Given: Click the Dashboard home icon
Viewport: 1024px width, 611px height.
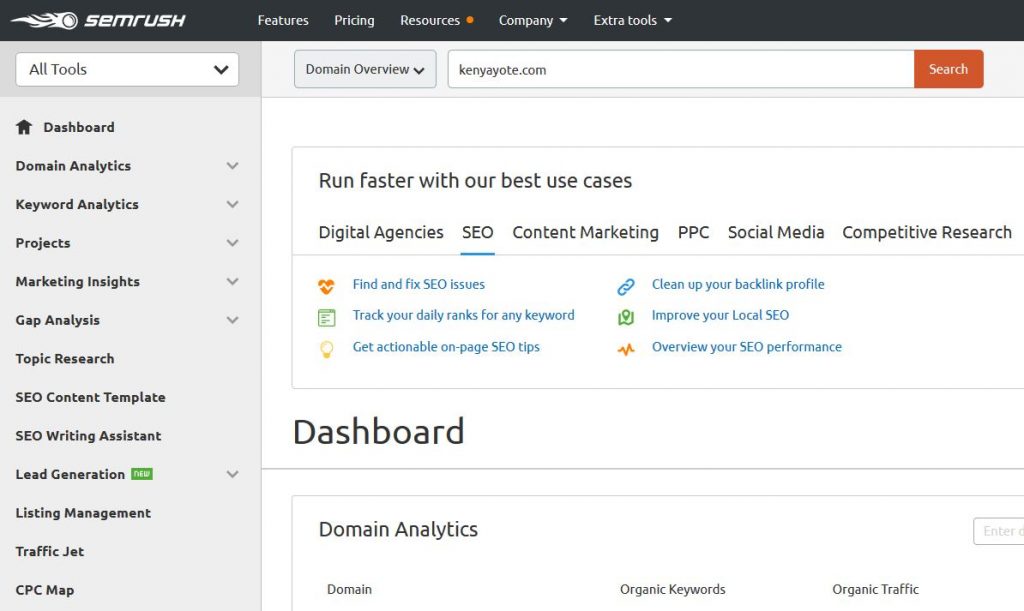Looking at the screenshot, I should (x=24, y=127).
